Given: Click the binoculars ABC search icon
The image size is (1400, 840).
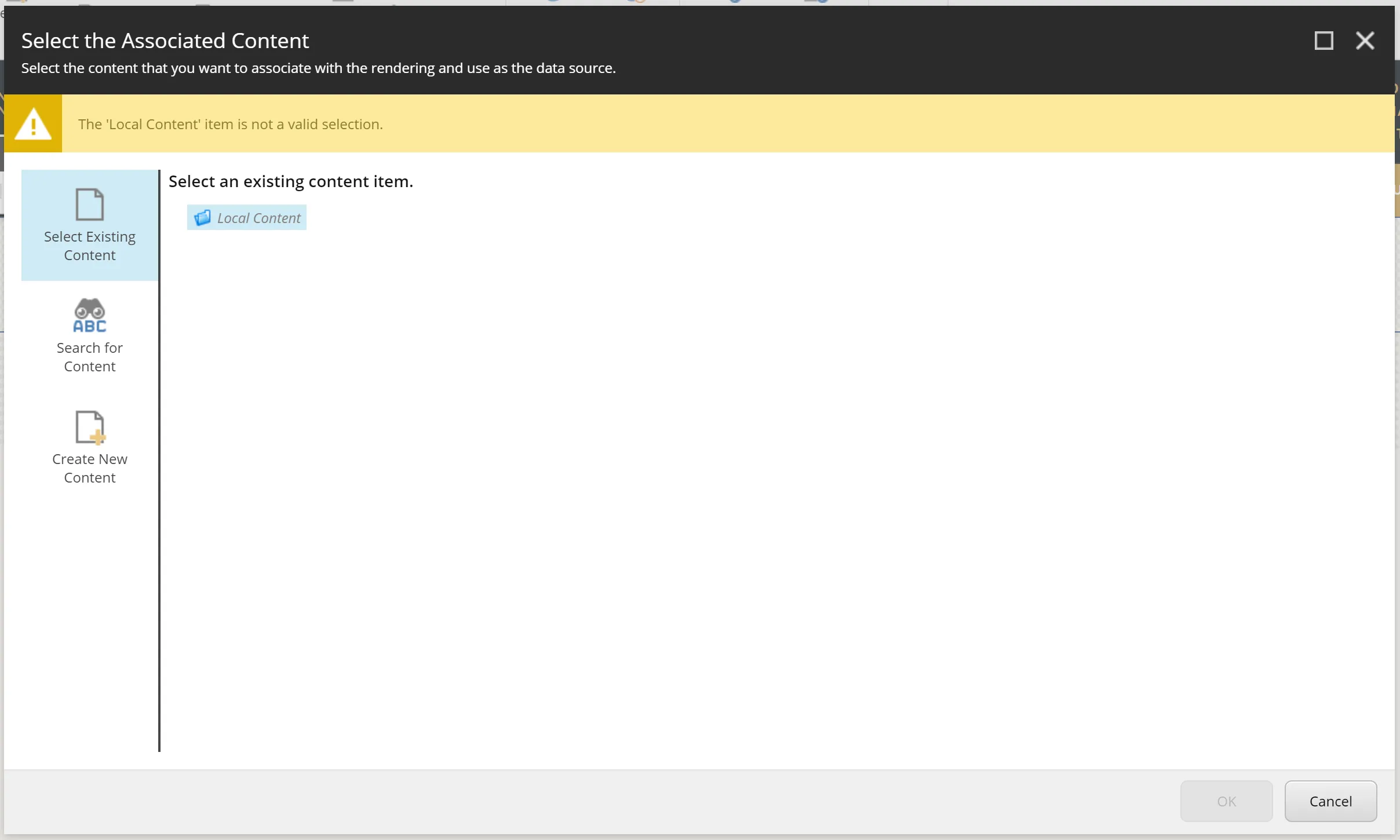Looking at the screenshot, I should [90, 316].
